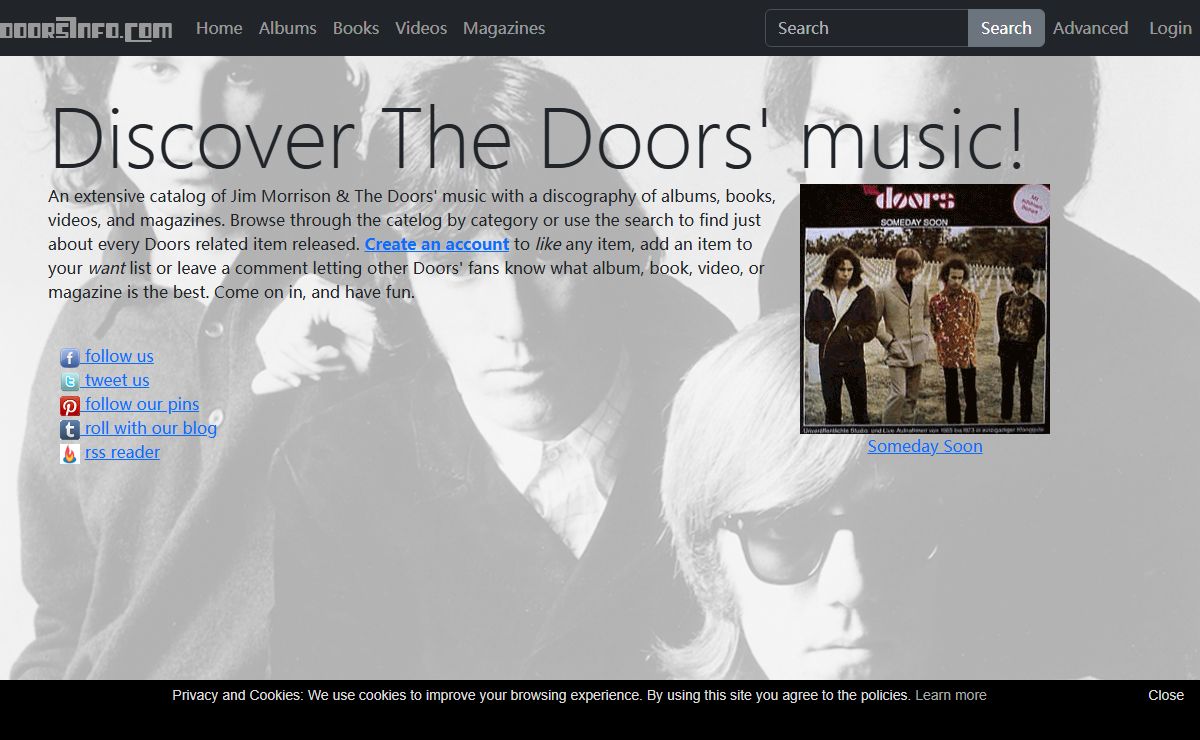Click the Twitter bird icon
This screenshot has height=740, width=1200.
point(70,382)
